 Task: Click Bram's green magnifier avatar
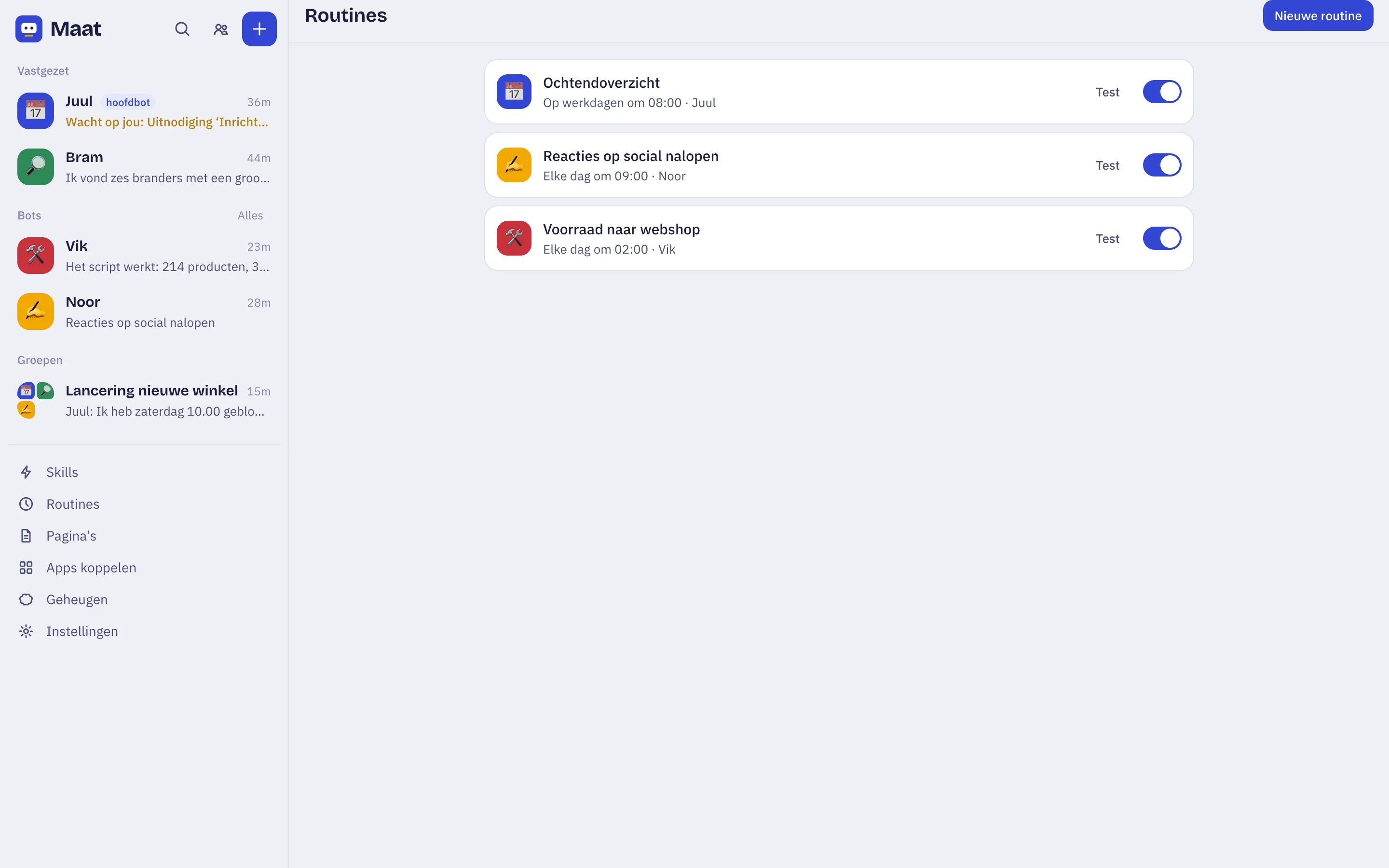point(36,167)
